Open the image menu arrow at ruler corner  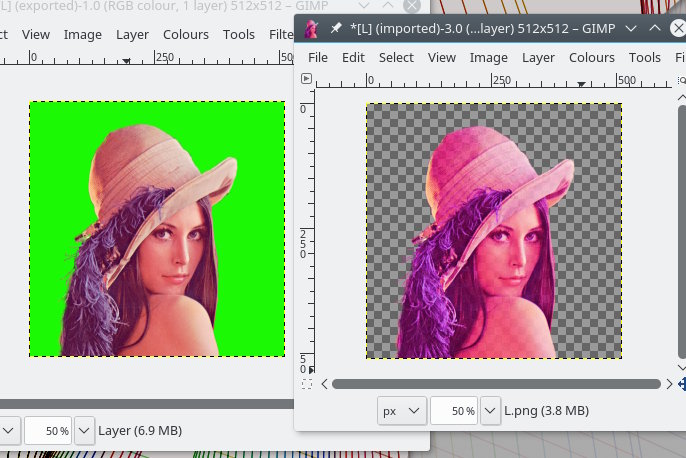click(306, 79)
